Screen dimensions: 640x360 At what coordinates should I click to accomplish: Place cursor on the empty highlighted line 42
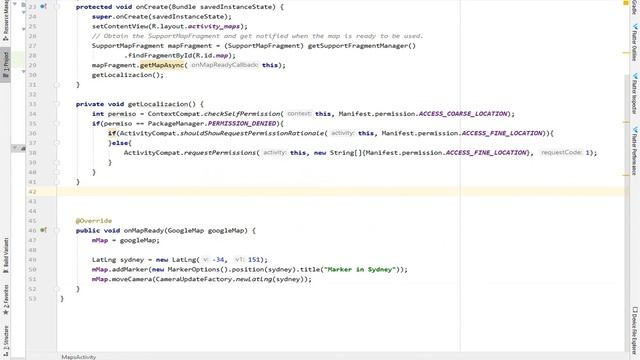click(x=340, y=191)
